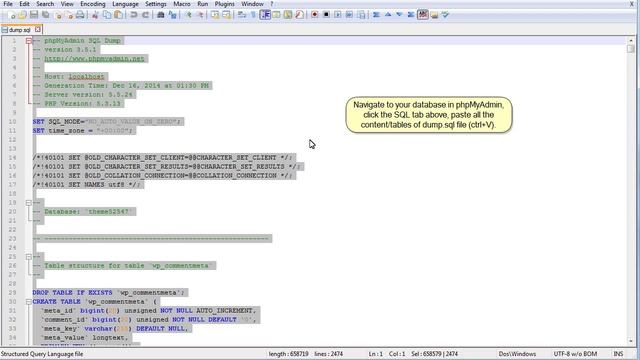Click the Copy toolbar icon

(107, 15)
